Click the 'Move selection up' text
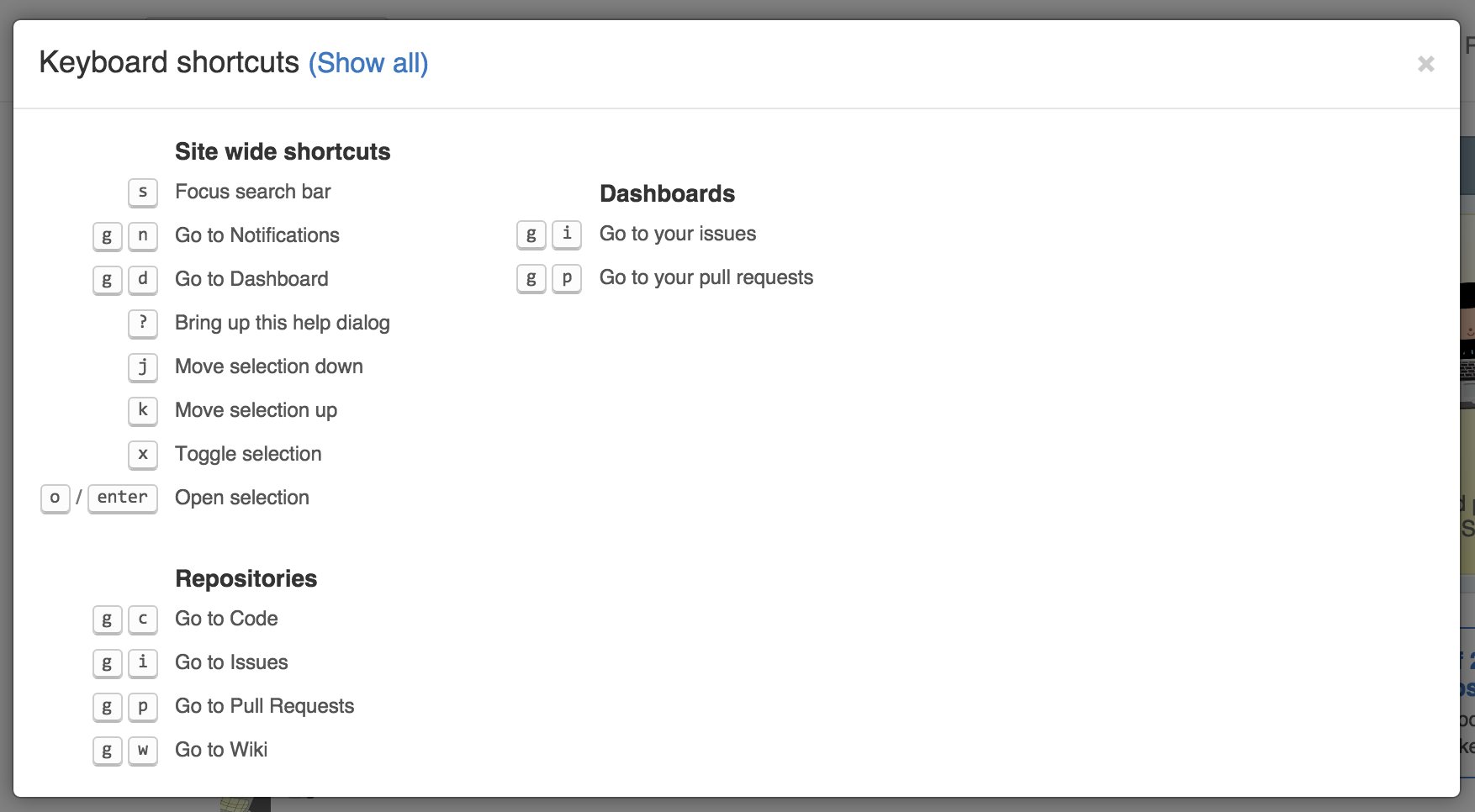 click(256, 410)
